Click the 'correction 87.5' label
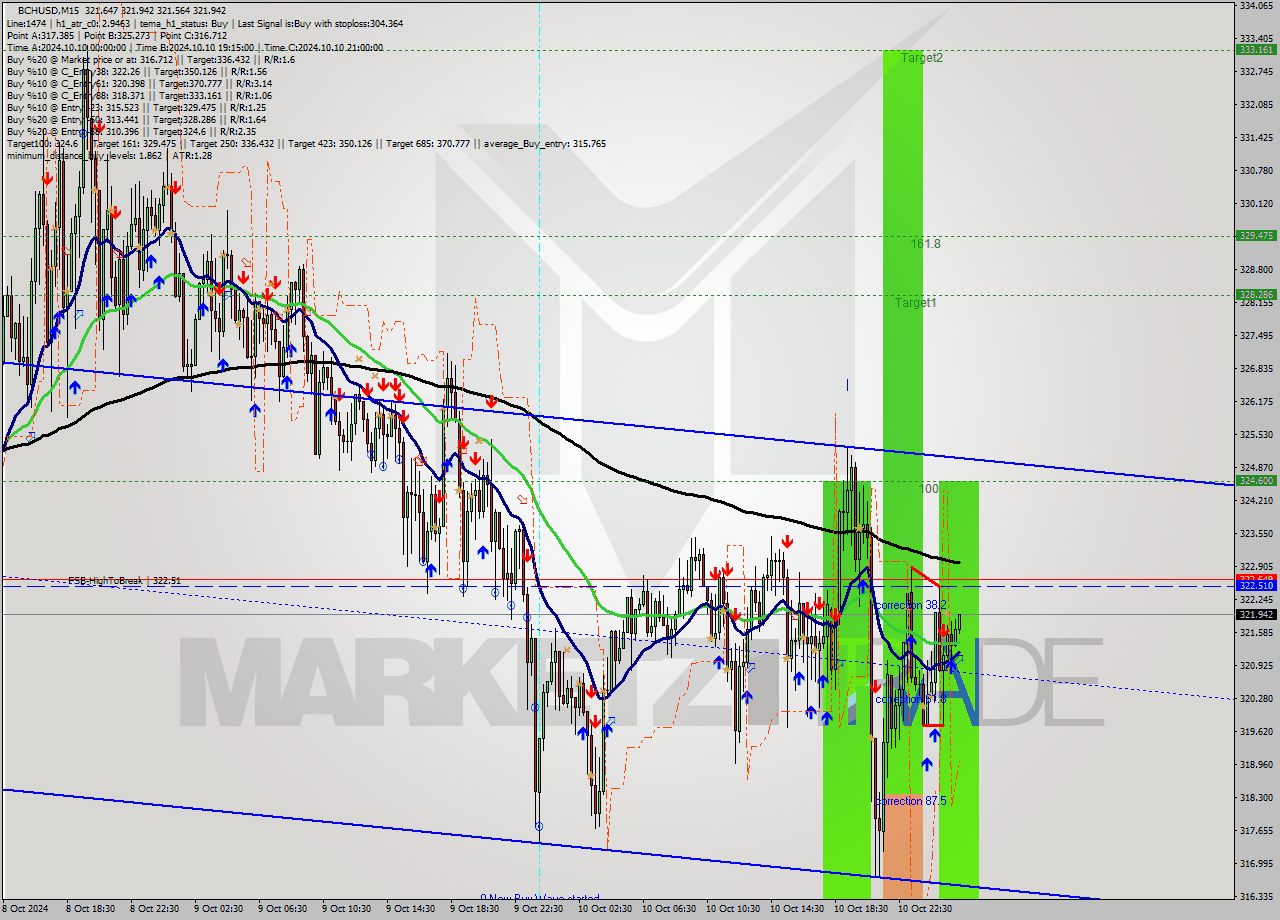This screenshot has height=920, width=1280. (910, 801)
